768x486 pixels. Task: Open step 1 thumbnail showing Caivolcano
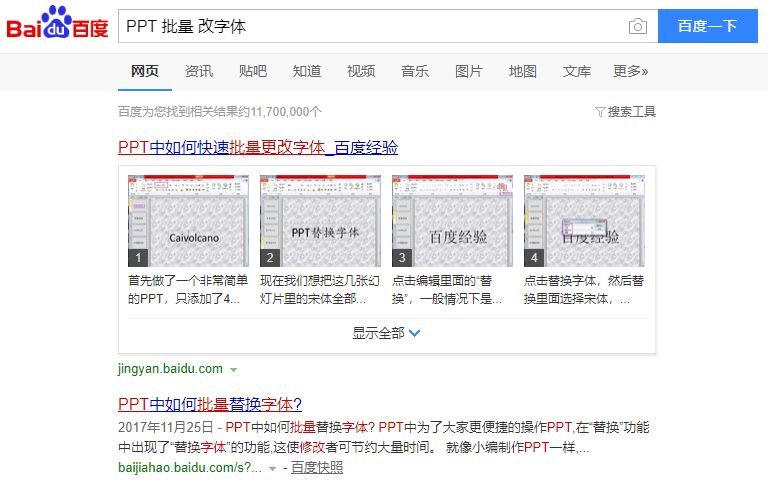[x=189, y=220]
